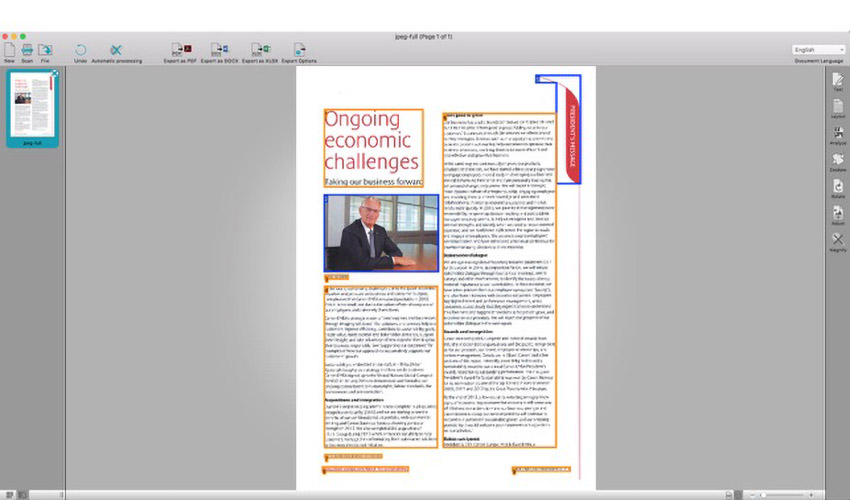Select the left column body text zone below photo
850x500 pixels.
[x=381, y=367]
